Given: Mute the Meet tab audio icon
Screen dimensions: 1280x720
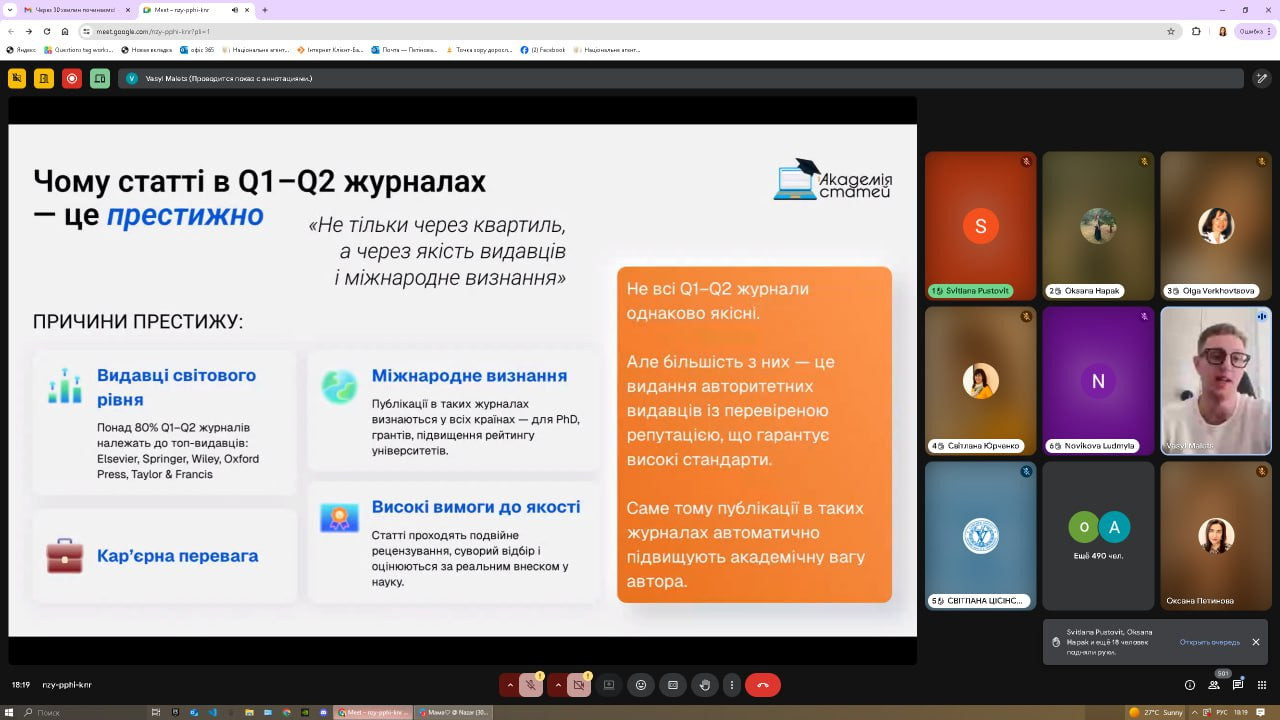Looking at the screenshot, I should click(233, 10).
